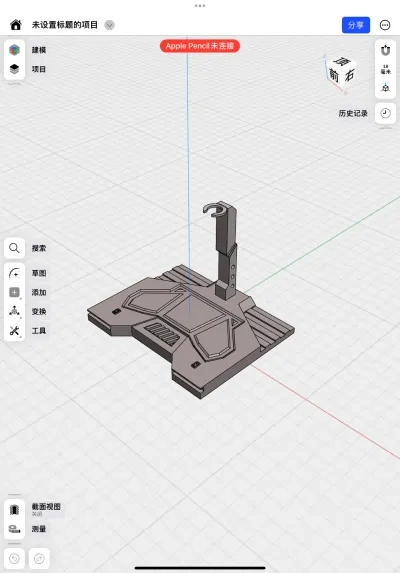This screenshot has height=573, width=400.
Task: Open the 建模 modeling cube icon
Action: click(14, 50)
